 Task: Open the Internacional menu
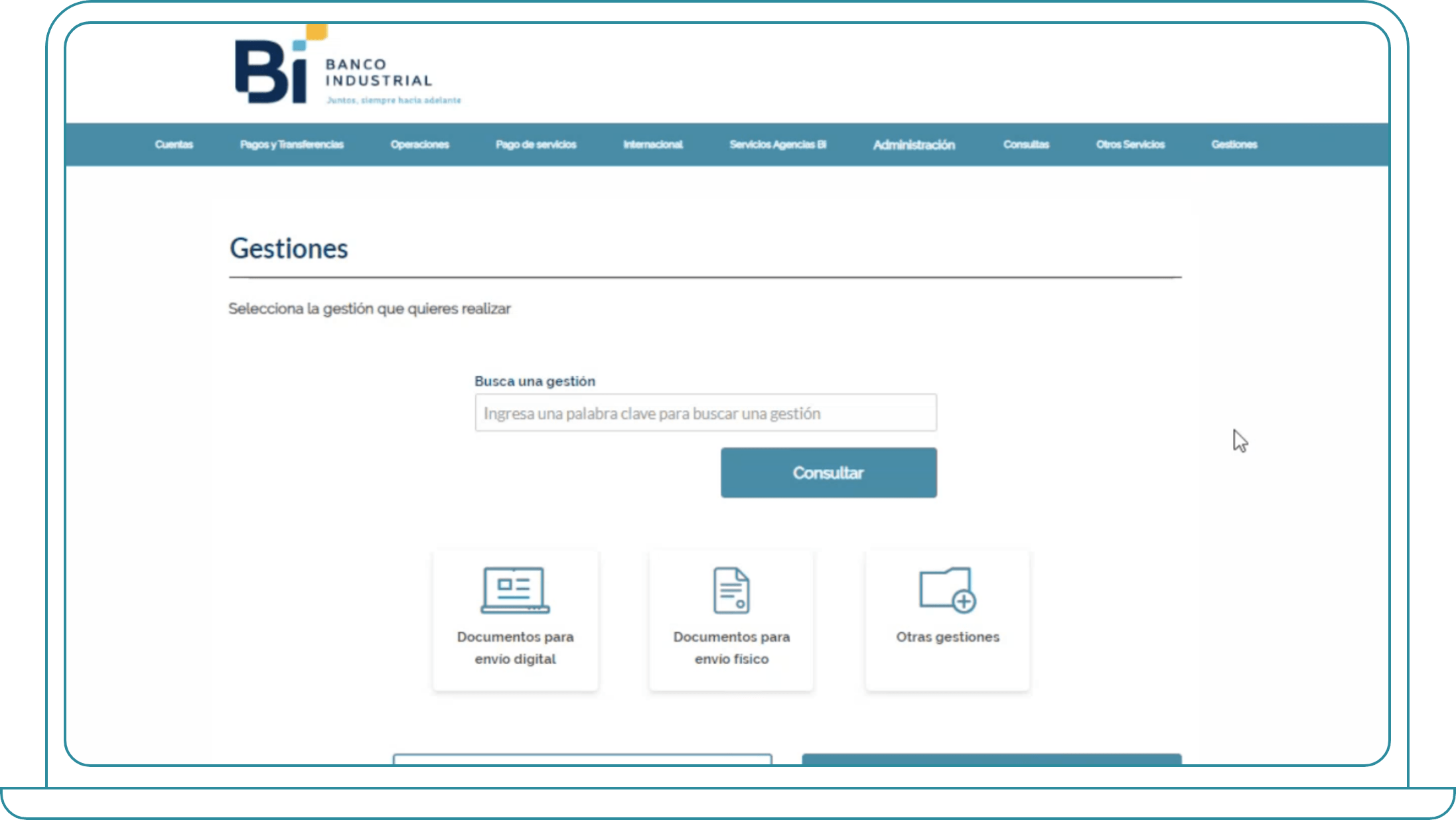click(652, 145)
